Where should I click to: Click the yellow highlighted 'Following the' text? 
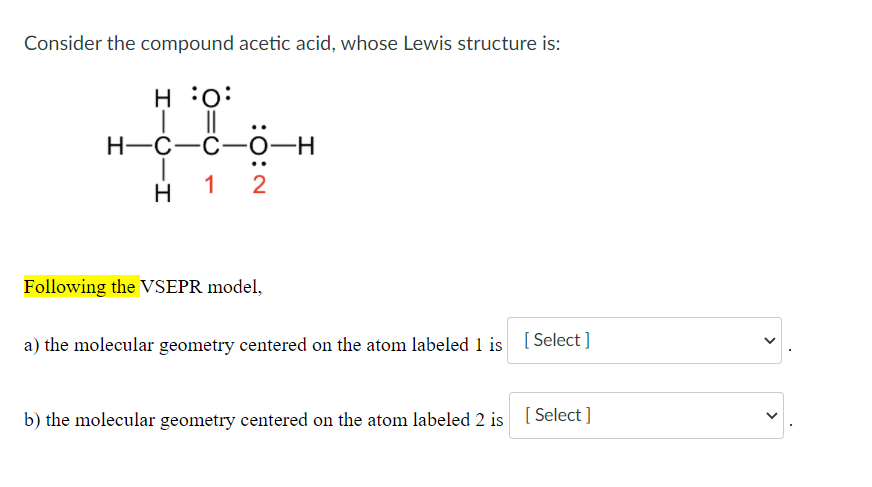coord(81,286)
